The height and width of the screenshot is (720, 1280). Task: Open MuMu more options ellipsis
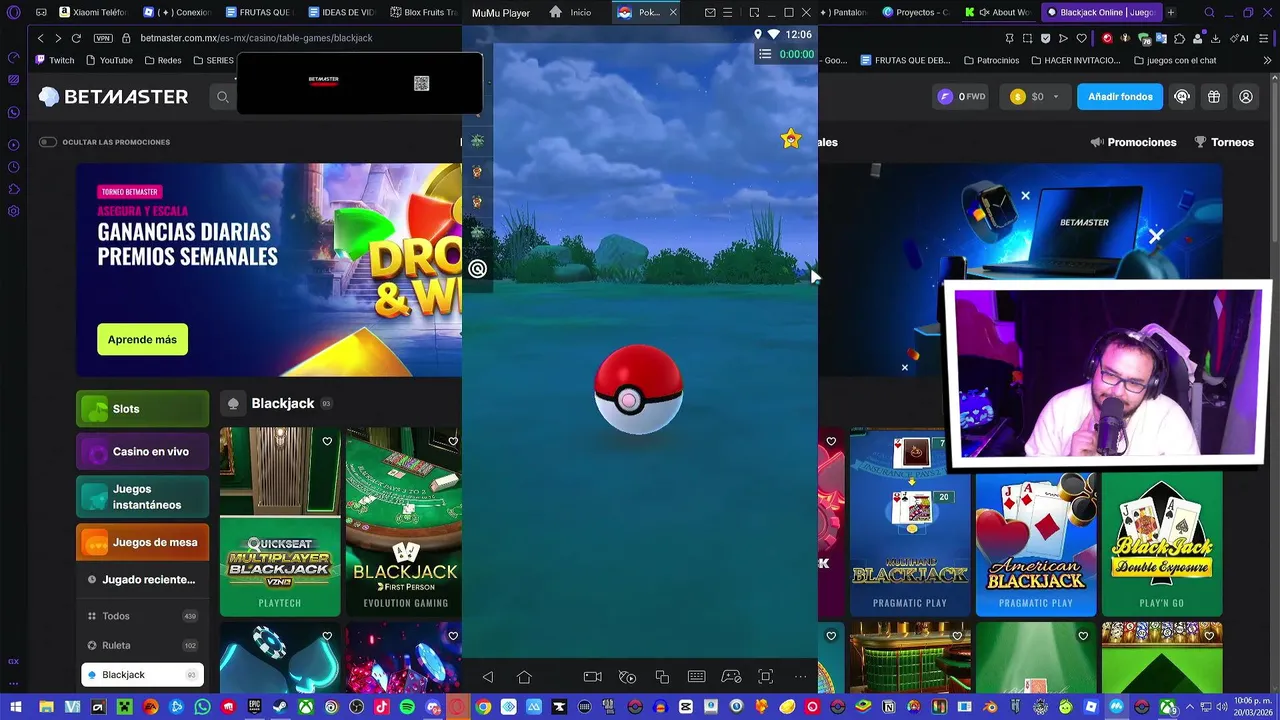800,677
